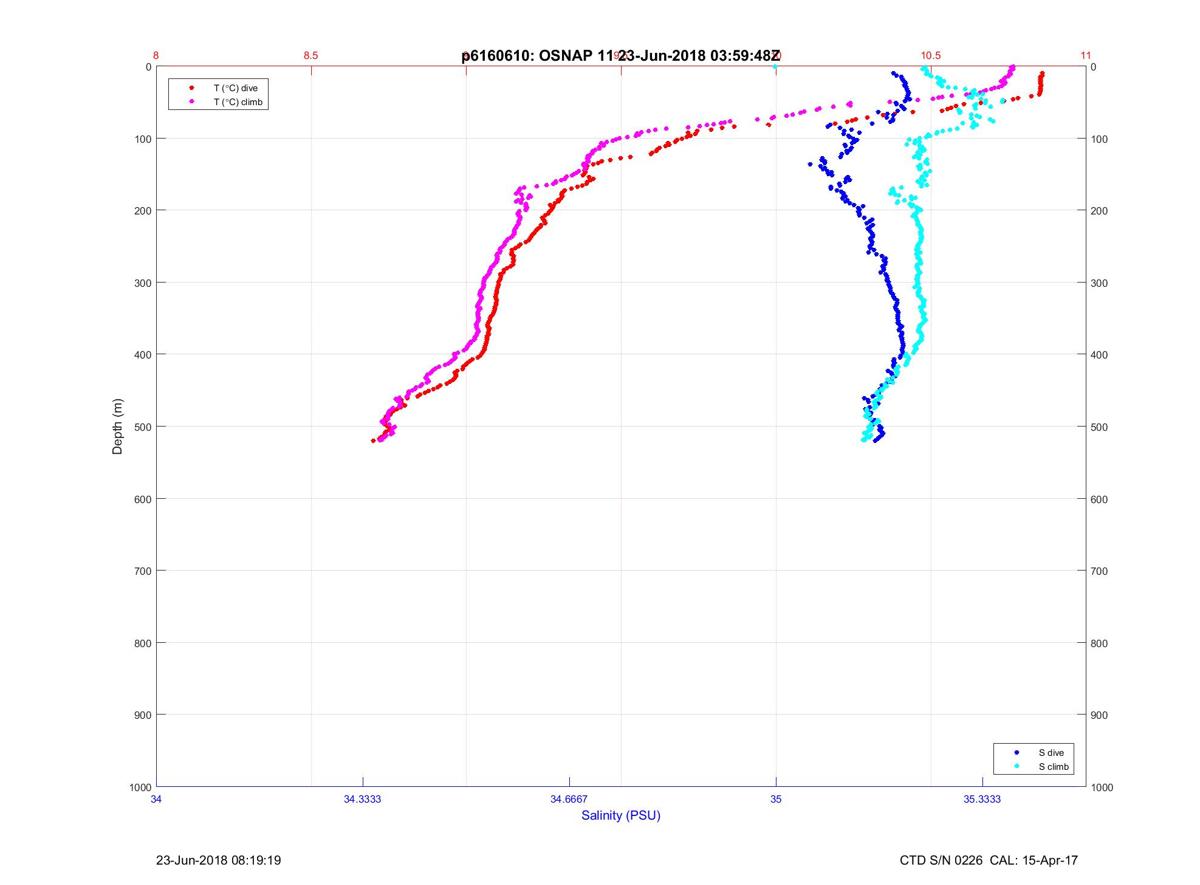
Task: Select the 'T (°C) climb' legend entry
Action: tap(239, 102)
